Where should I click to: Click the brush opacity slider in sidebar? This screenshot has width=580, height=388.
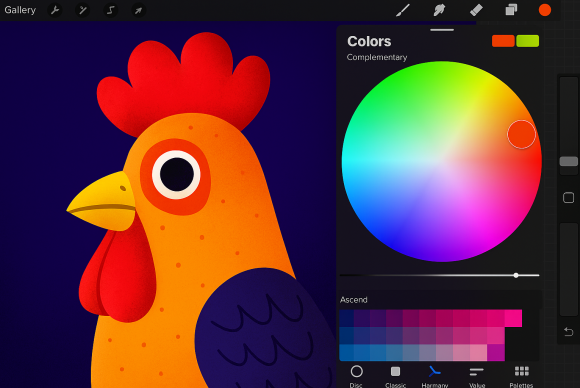coord(569,269)
